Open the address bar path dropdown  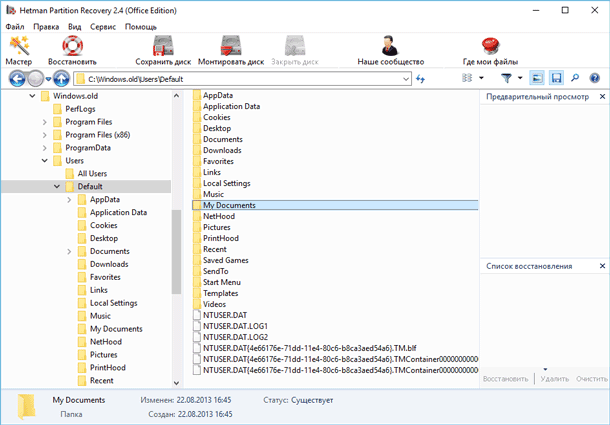click(x=406, y=79)
